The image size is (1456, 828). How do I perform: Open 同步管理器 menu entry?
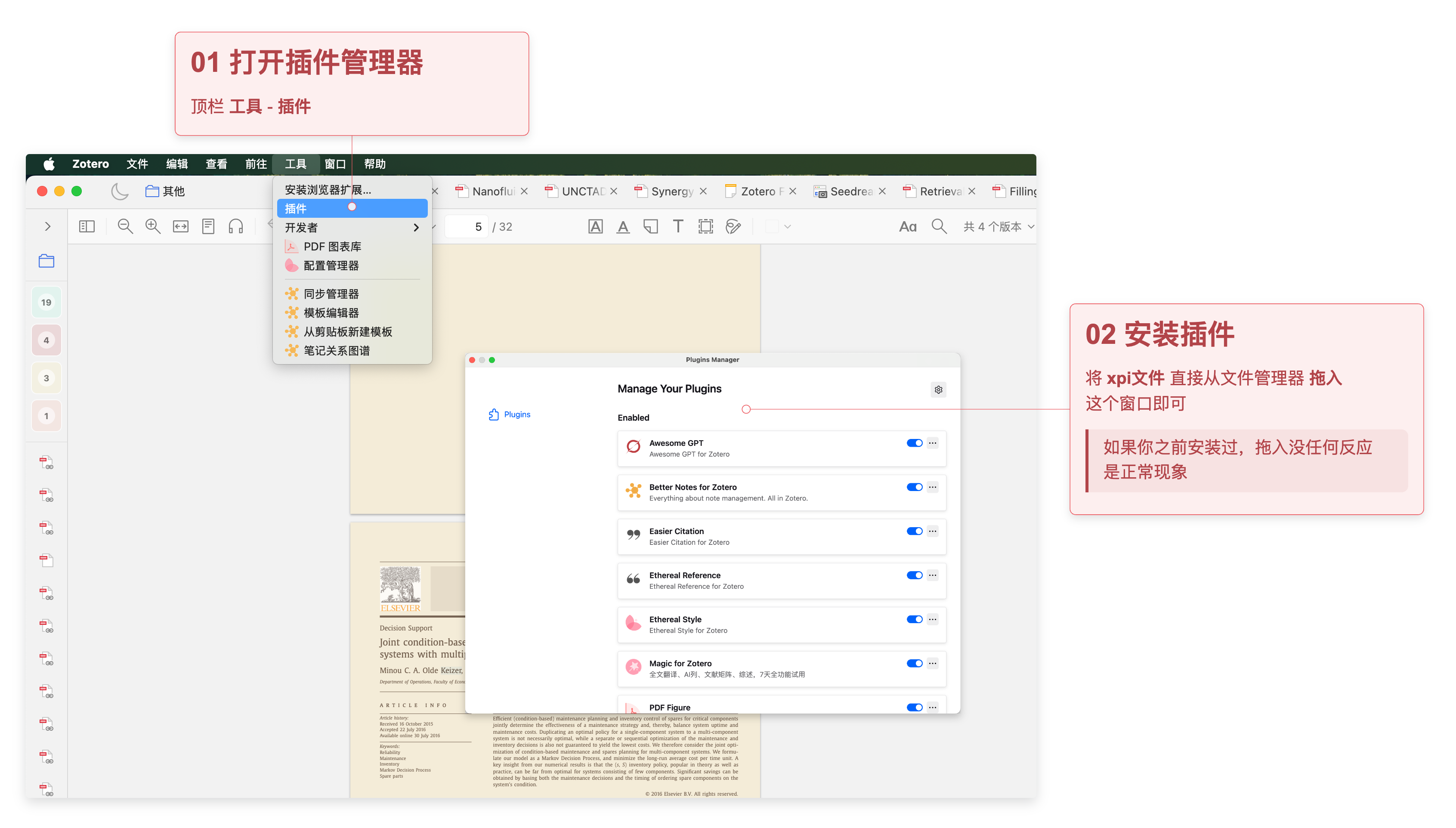point(352,294)
